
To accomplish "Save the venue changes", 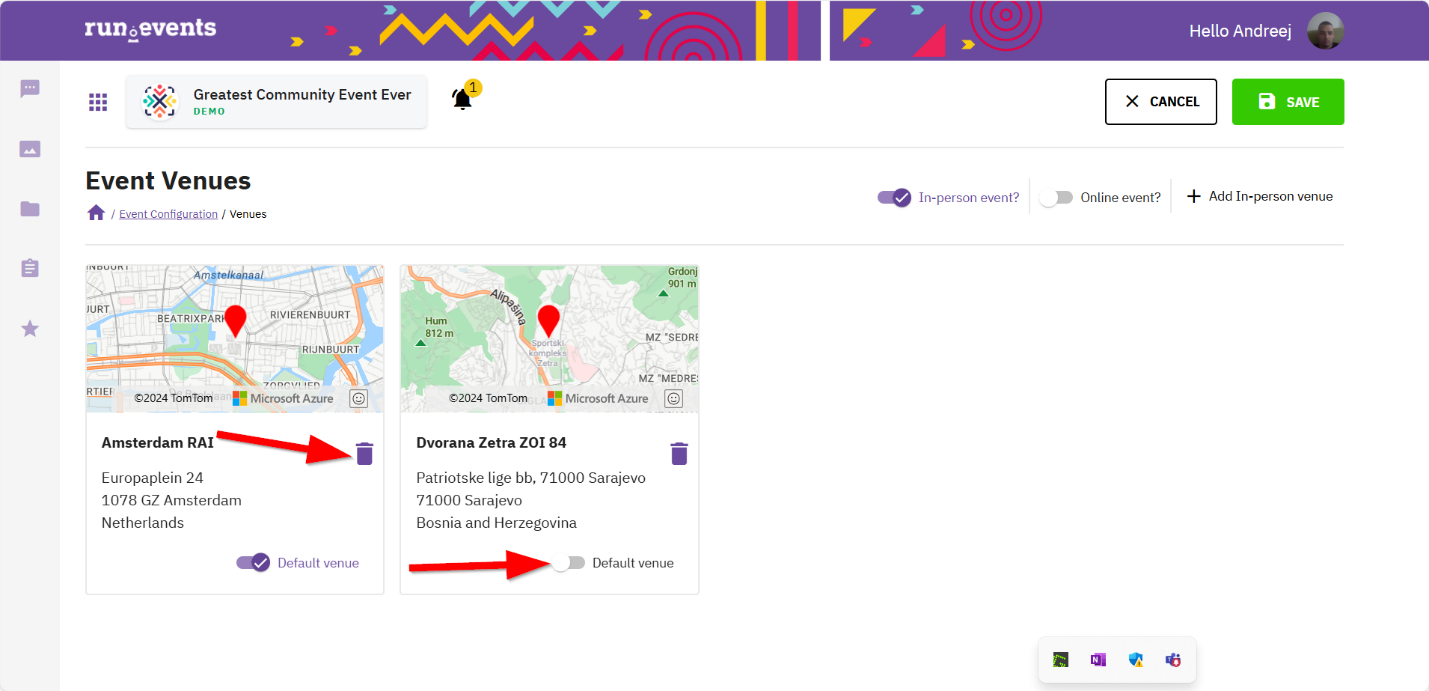I will [1288, 102].
